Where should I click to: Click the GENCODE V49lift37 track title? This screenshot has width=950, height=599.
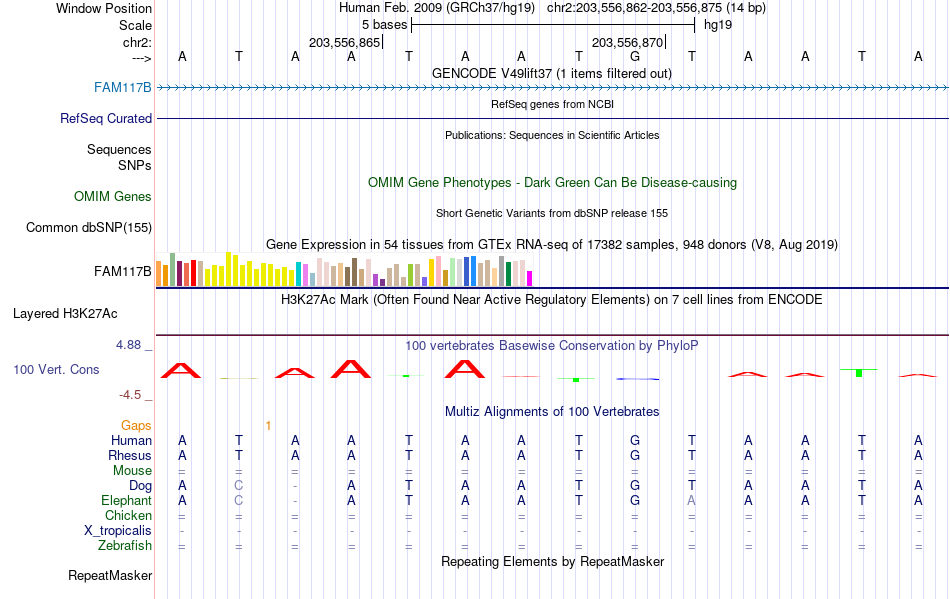[x=551, y=74]
